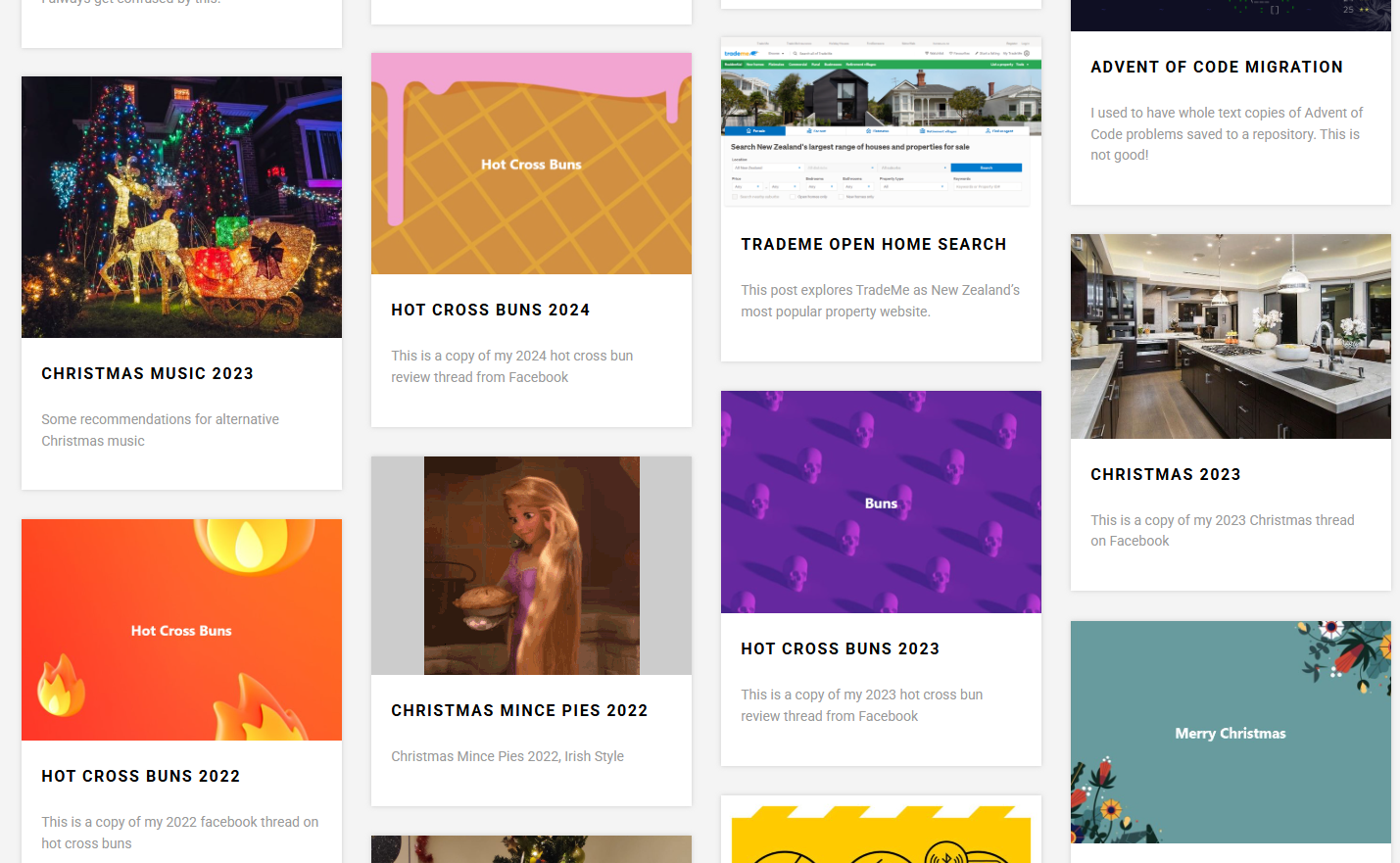1400x863 pixels.
Task: Click the 'Advent of Code Migration' heading
Action: pyautogui.click(x=1216, y=67)
